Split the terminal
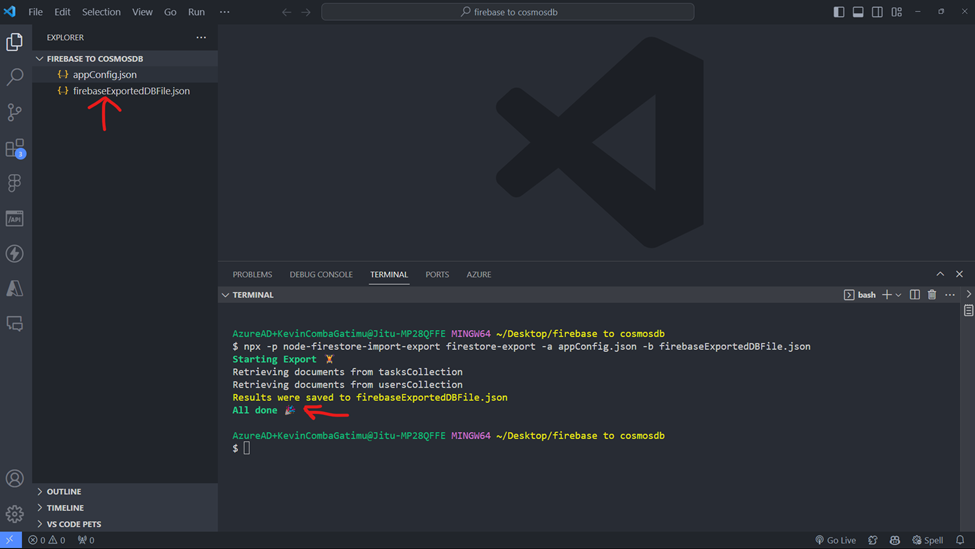Image resolution: width=975 pixels, height=549 pixels. [x=915, y=295]
